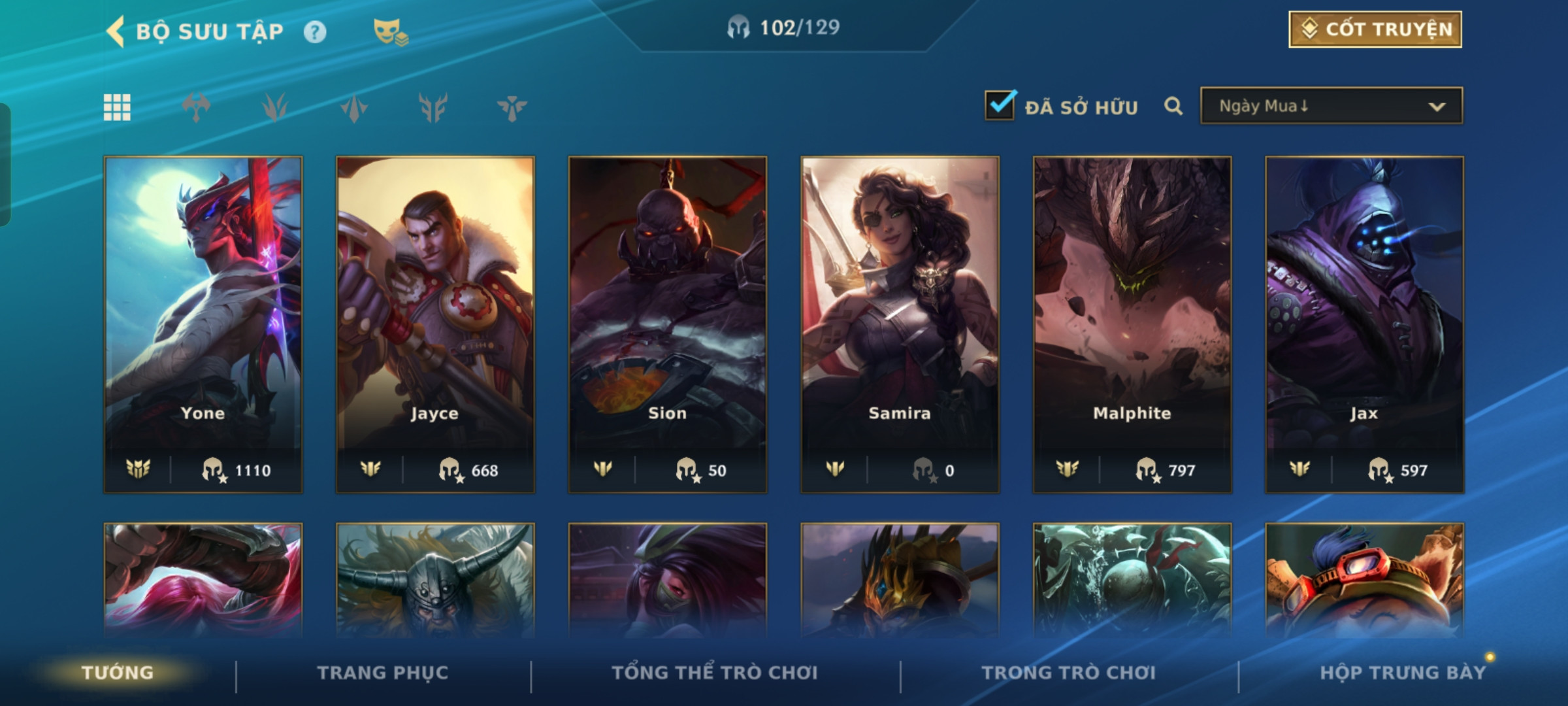
Task: Expand sorting list via dropdown chevron
Action: pos(1437,107)
